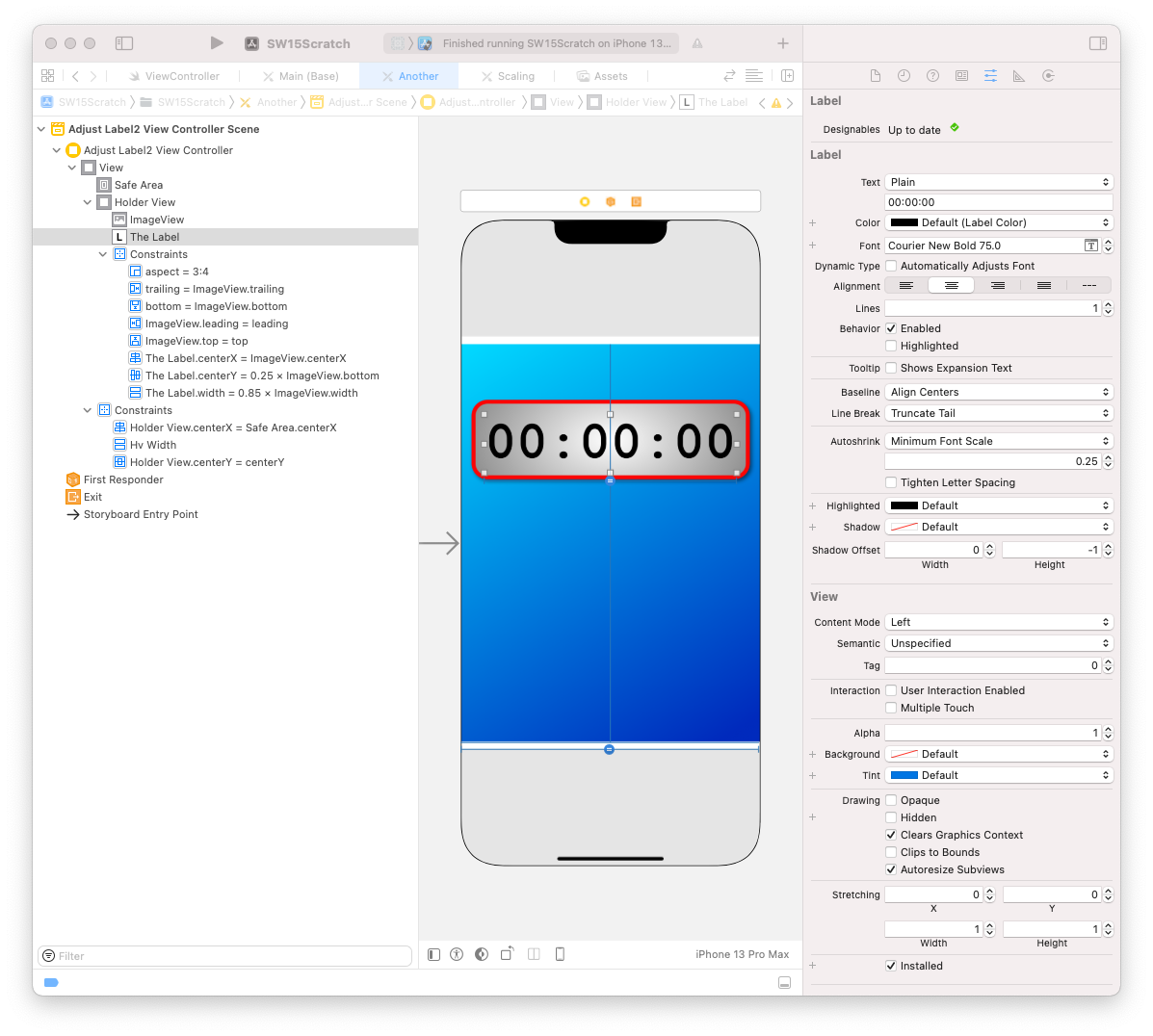Switch to the Scaling tab
The image size is (1153, 1036).
point(508,76)
